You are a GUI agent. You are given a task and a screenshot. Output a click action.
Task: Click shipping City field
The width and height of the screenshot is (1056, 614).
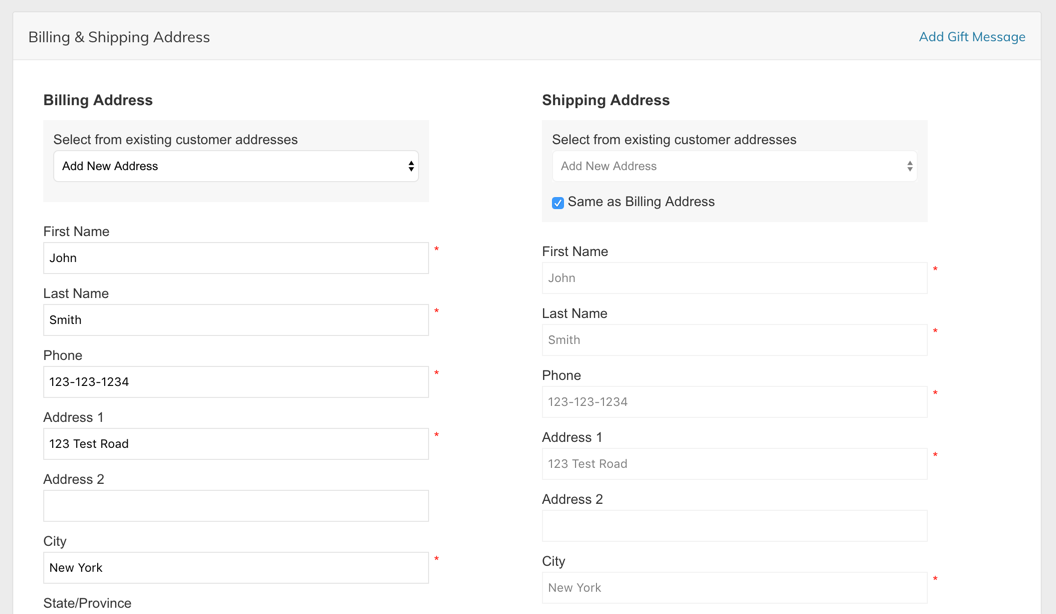click(x=734, y=588)
